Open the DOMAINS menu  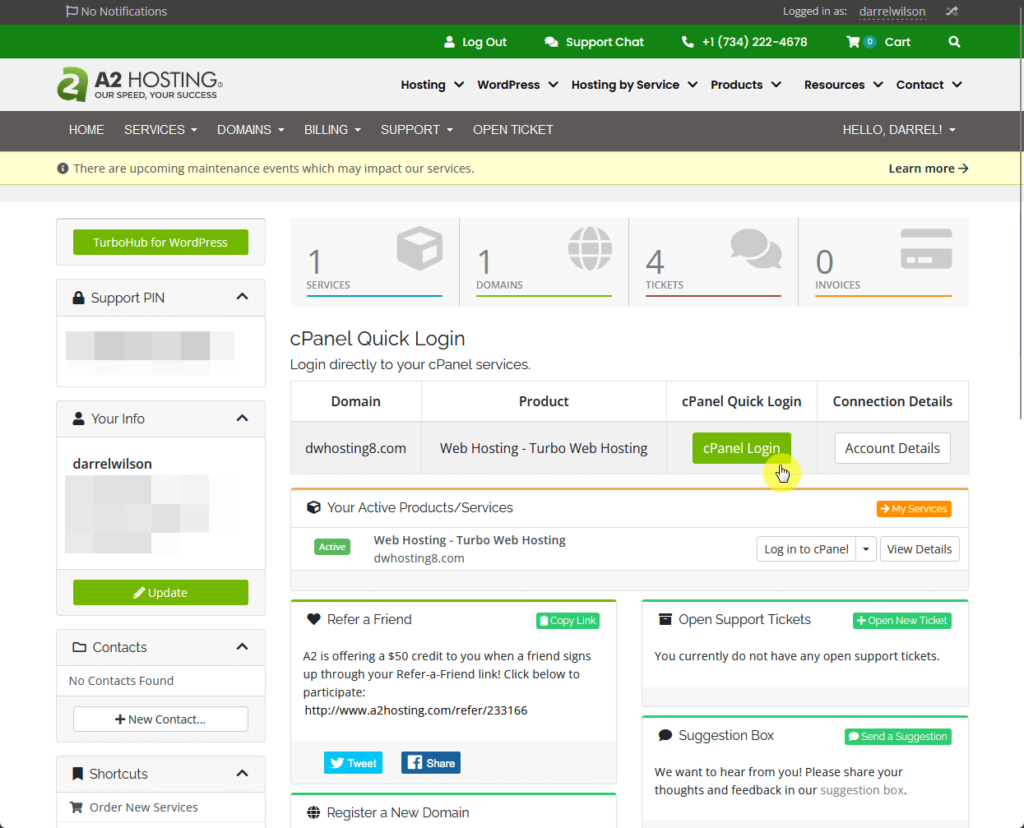click(251, 130)
